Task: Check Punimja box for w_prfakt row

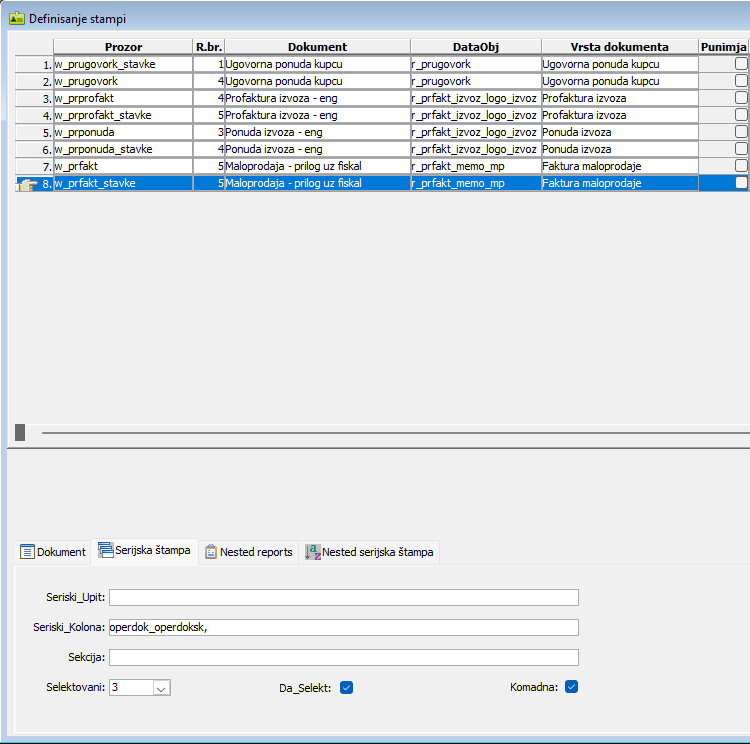Action: click(741, 166)
